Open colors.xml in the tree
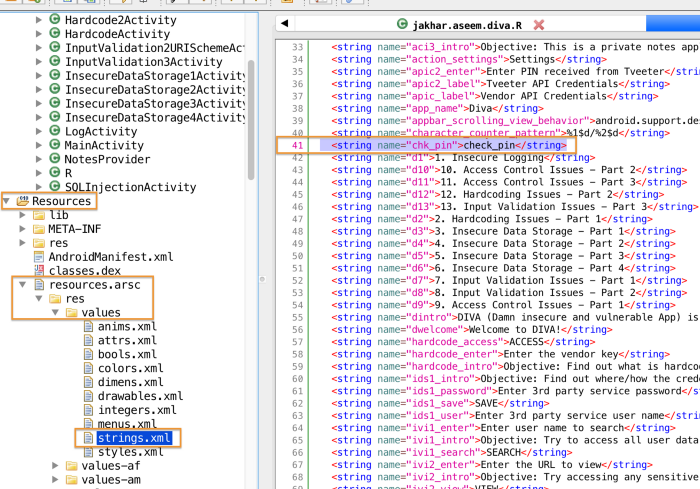Screen dimensions: 700x489 (x=130, y=368)
